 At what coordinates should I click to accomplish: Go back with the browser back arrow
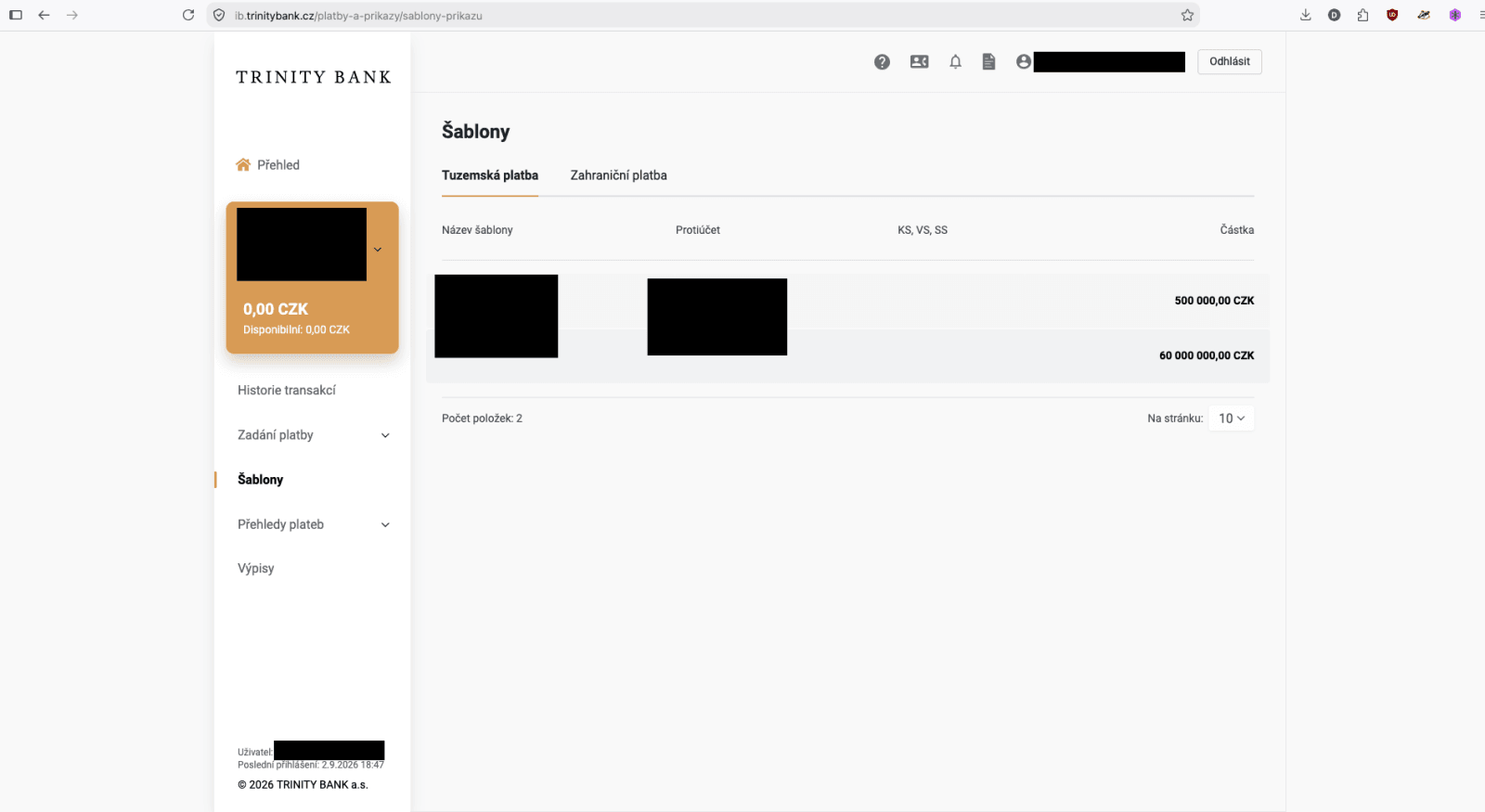click(44, 15)
